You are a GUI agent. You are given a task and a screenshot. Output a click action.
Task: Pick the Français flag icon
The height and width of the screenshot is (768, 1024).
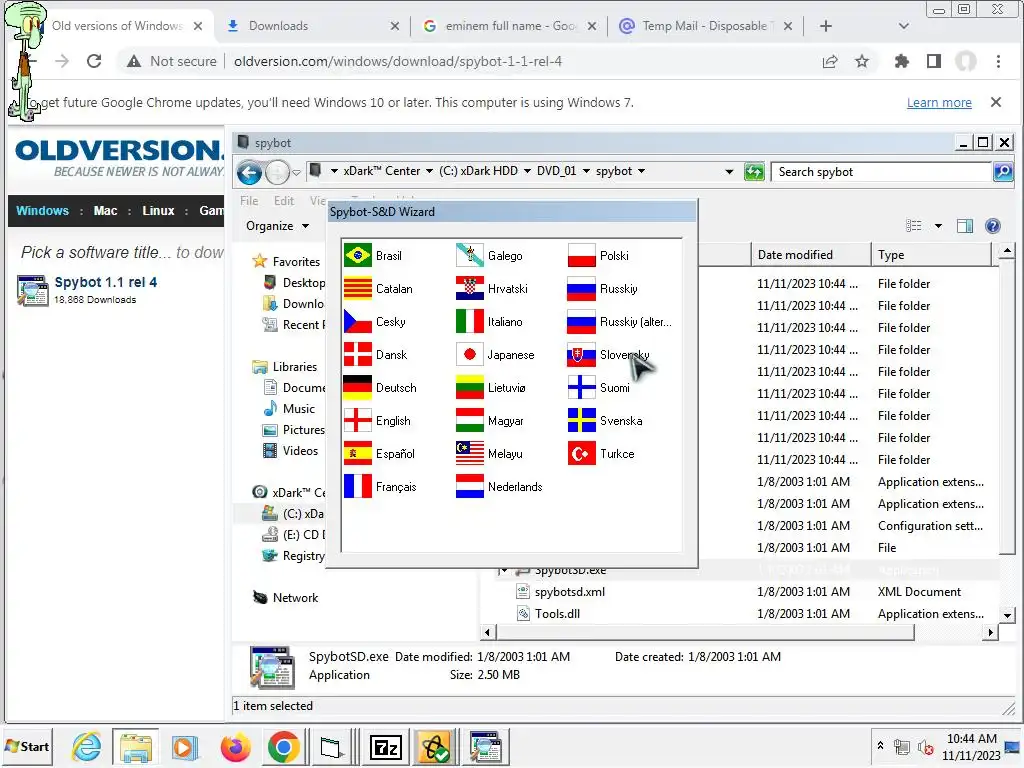(x=357, y=486)
